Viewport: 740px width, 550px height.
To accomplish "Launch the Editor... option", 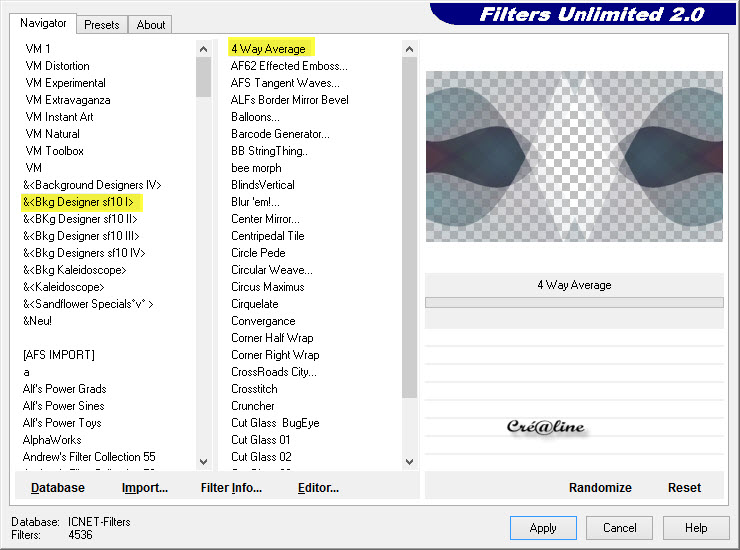I will click(318, 488).
